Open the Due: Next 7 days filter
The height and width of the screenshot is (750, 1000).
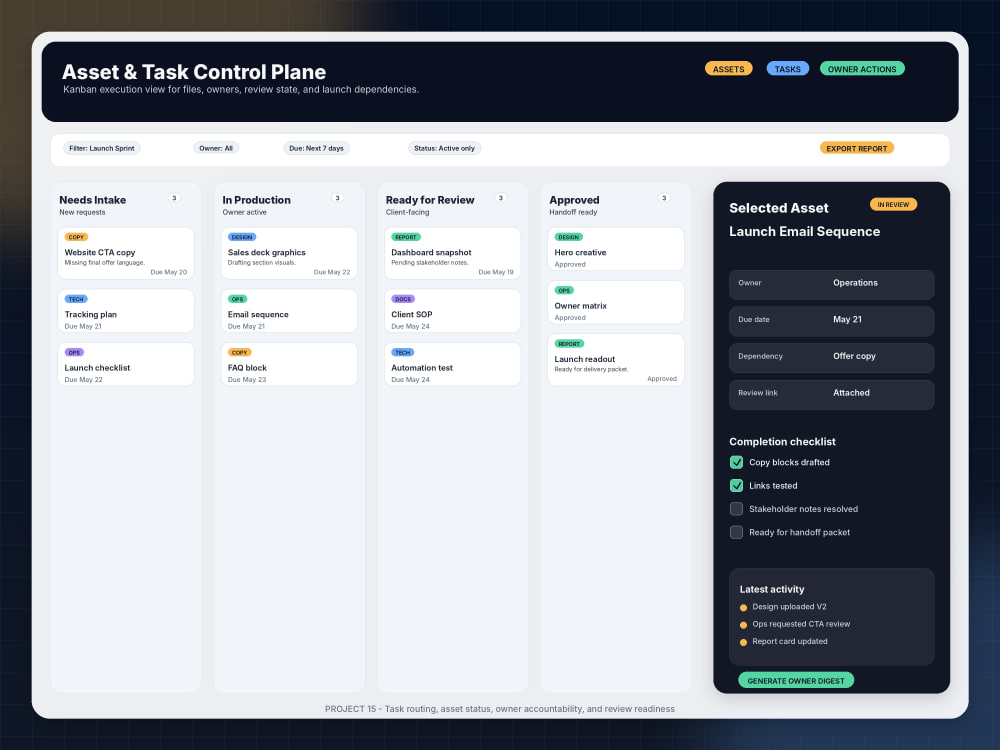[x=316, y=148]
